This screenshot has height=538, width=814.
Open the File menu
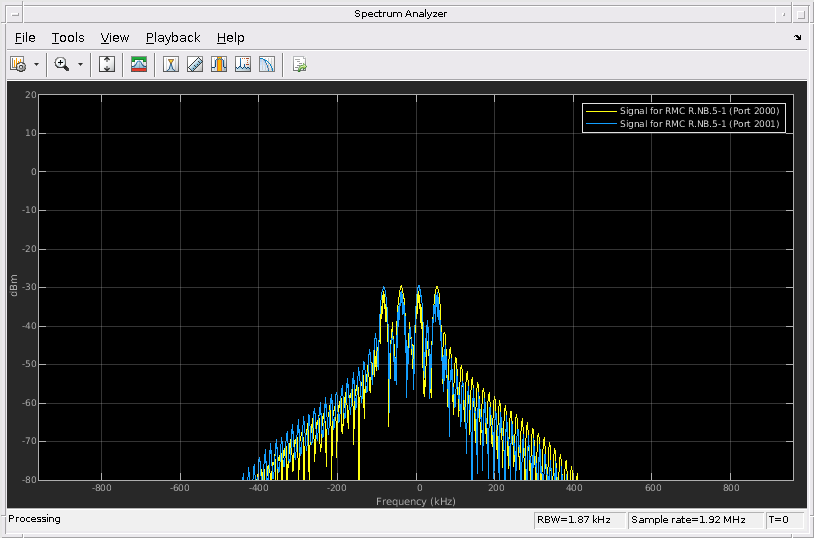click(x=25, y=37)
